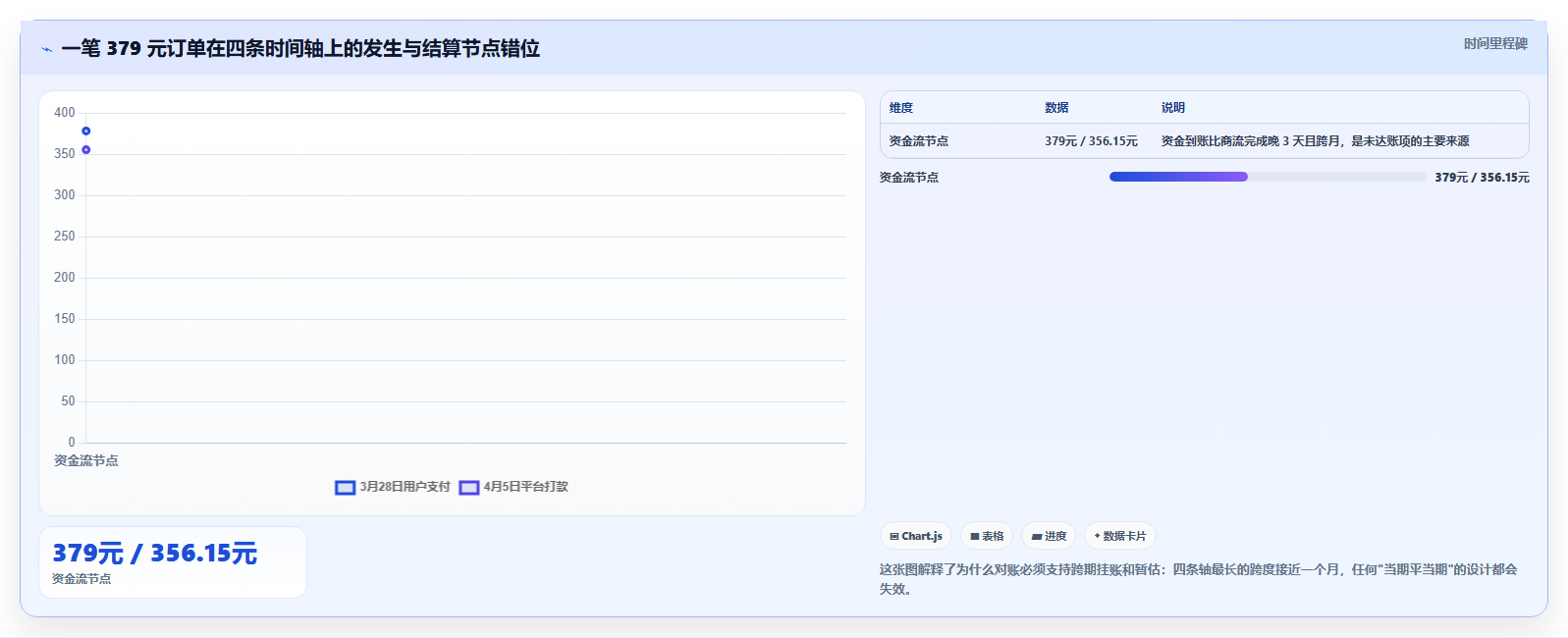
Task: Click the 4月5日平台打款 legend label
Action: point(525,487)
